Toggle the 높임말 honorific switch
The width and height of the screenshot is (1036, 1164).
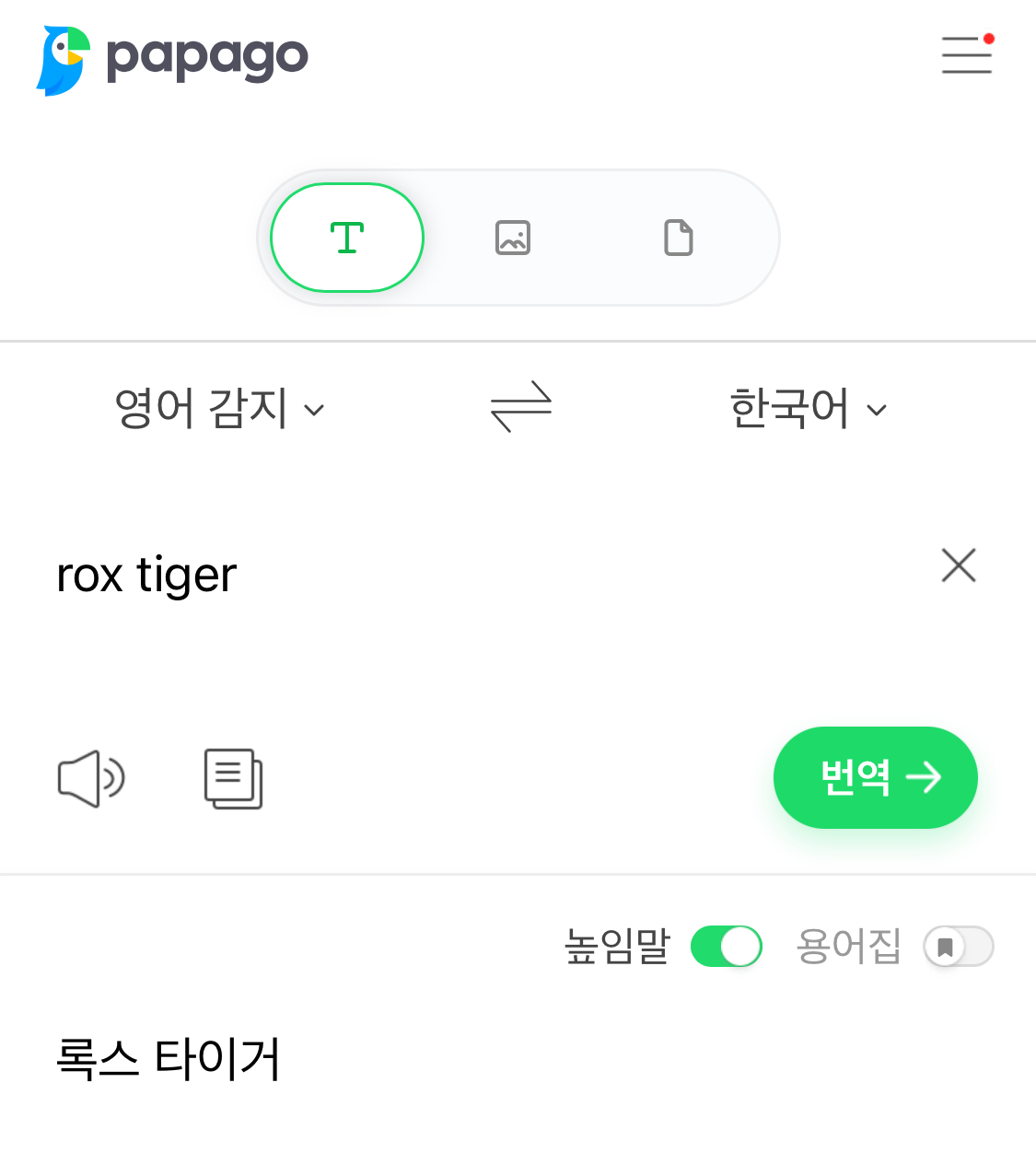[x=727, y=947]
